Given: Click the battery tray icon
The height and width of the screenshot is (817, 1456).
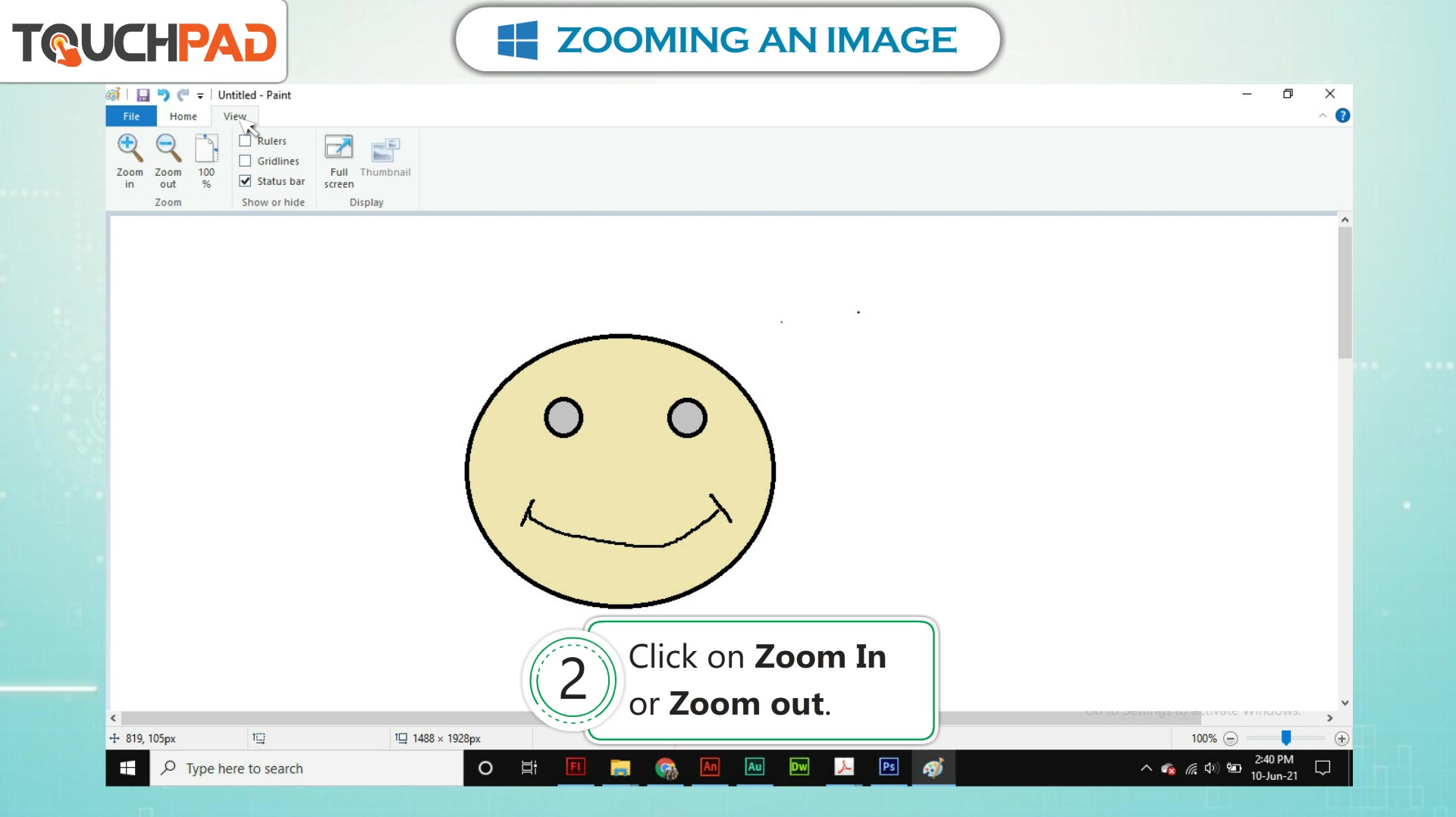Looking at the screenshot, I should pos(1234,768).
